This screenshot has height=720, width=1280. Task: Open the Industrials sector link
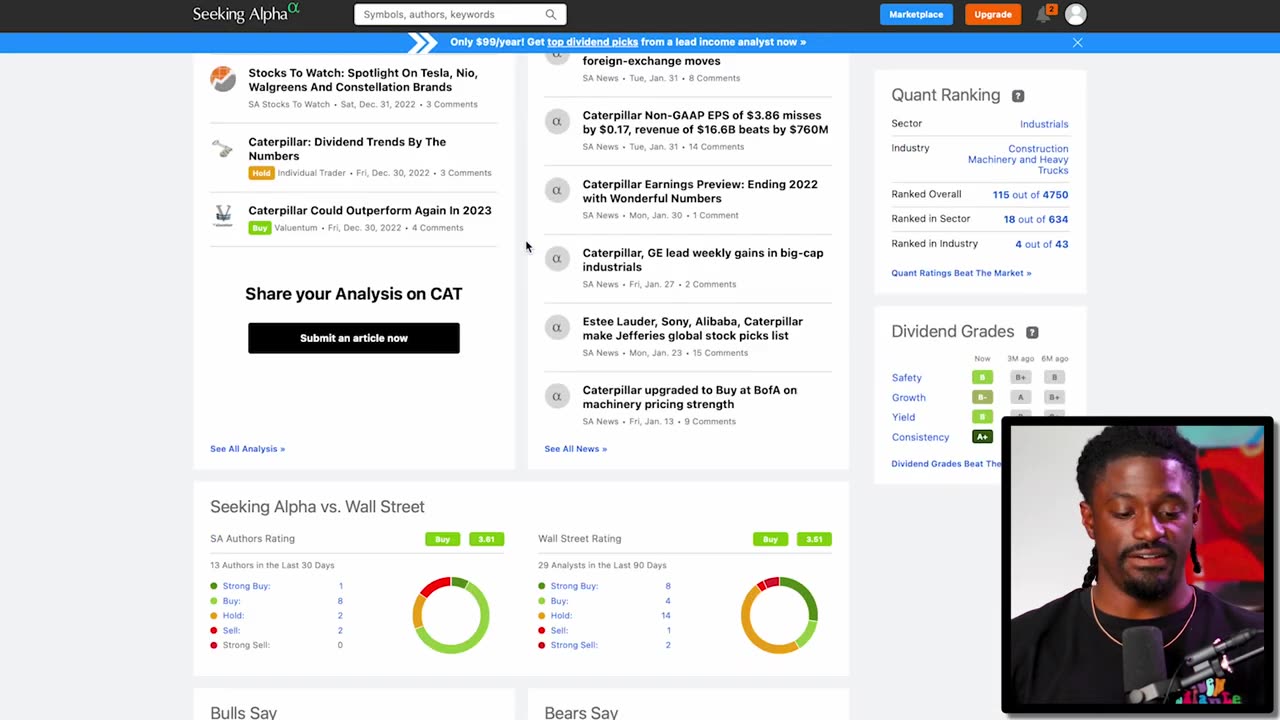pyautogui.click(x=1044, y=124)
